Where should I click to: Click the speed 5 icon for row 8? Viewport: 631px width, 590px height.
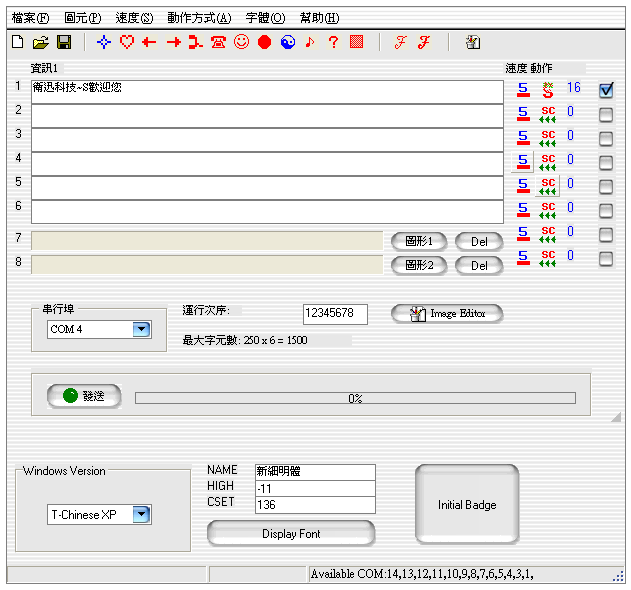click(523, 258)
